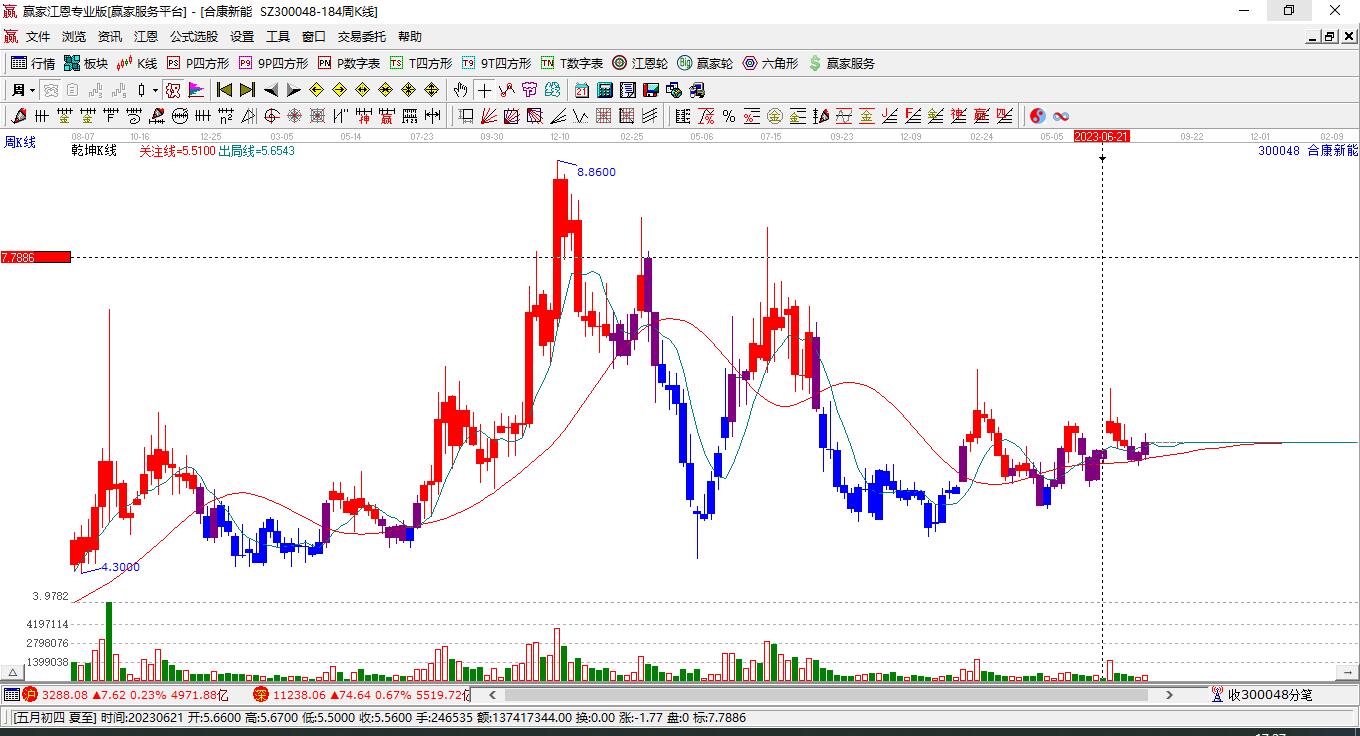Click the 300048 合康新能 stock label
The height and width of the screenshot is (736, 1360).
tap(1308, 151)
